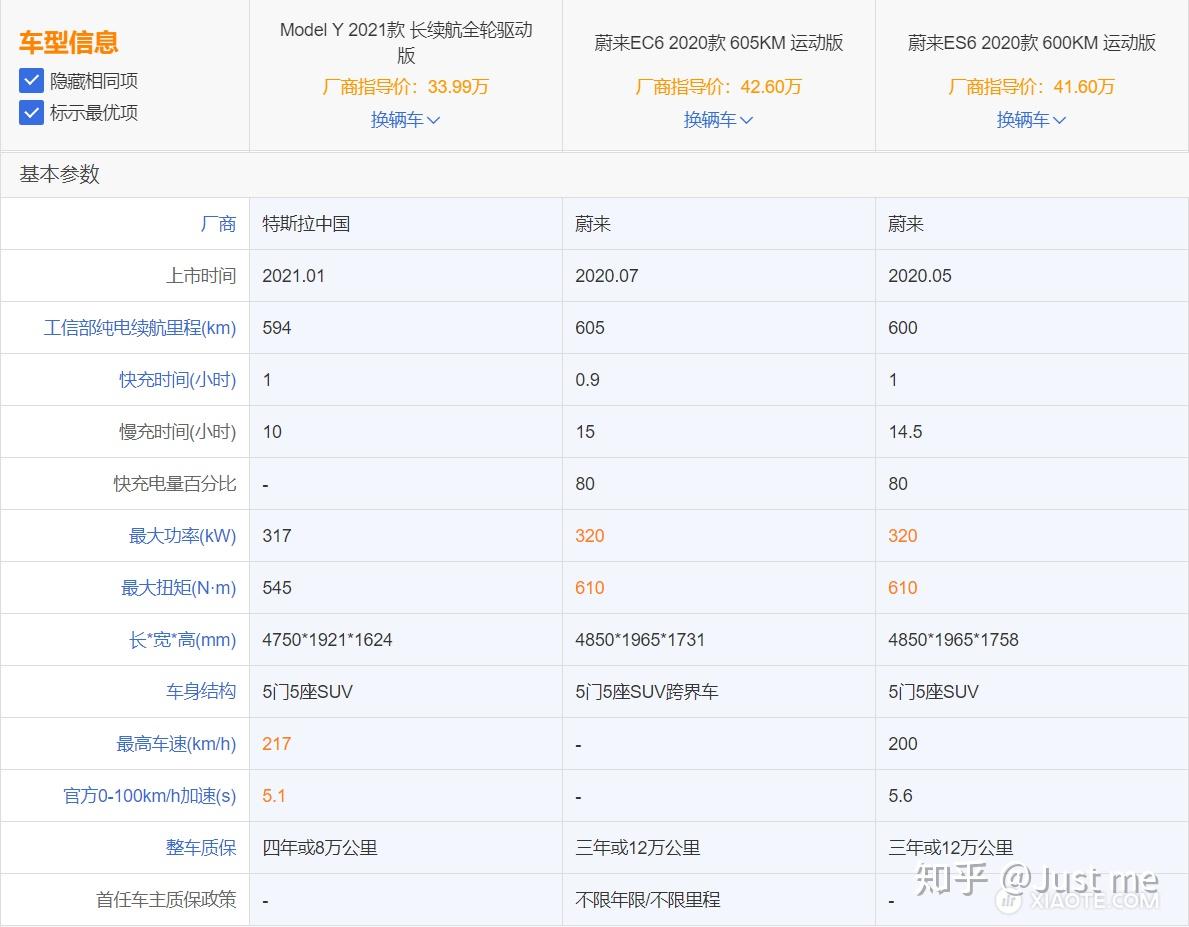Click the 快充时间(小时) row label
The height and width of the screenshot is (927, 1189).
pyautogui.click(x=177, y=379)
